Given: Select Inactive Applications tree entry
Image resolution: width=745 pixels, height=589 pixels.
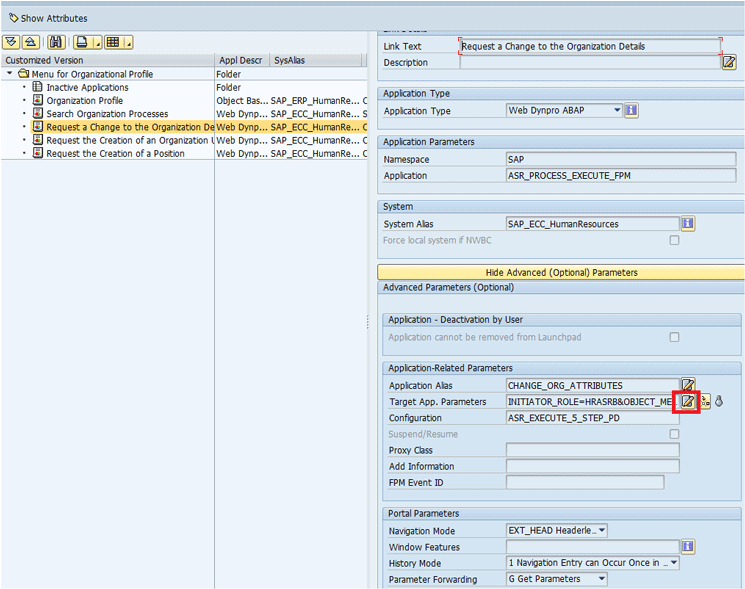Looking at the screenshot, I should (x=87, y=87).
